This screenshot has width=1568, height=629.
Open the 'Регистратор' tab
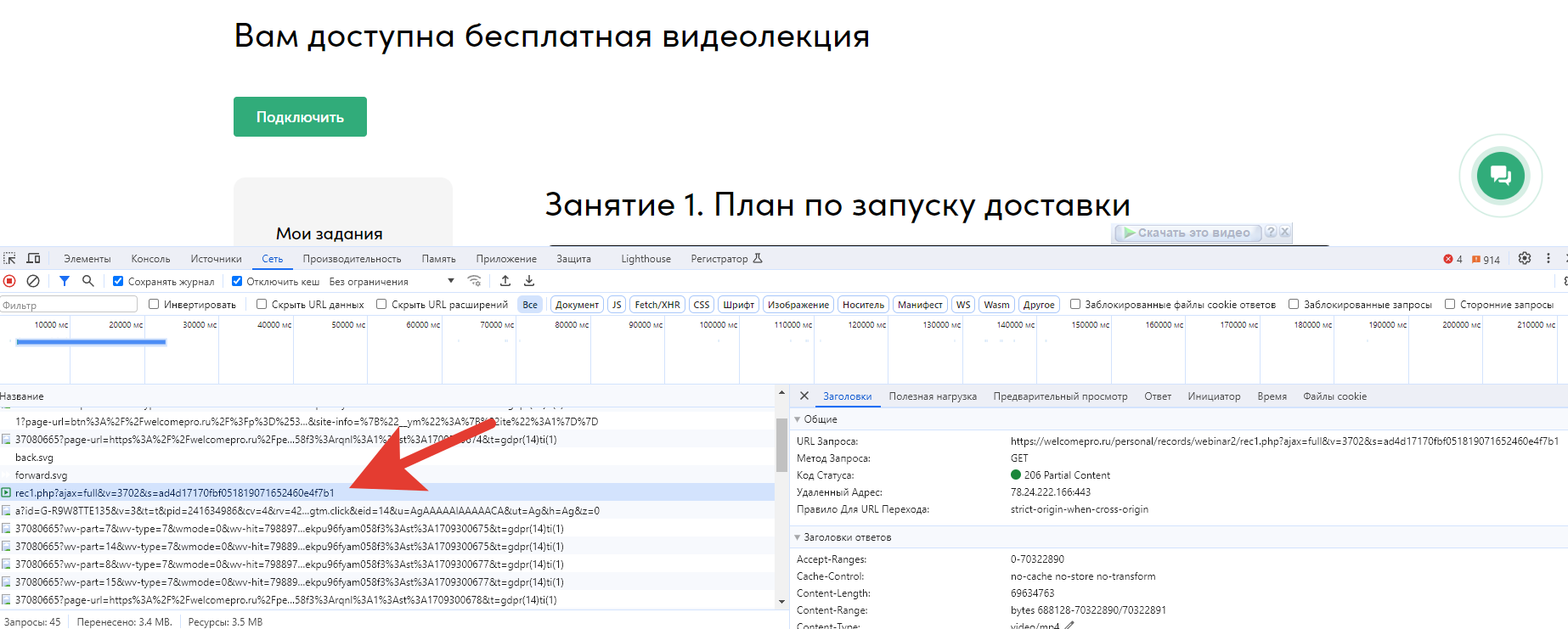coord(726,259)
